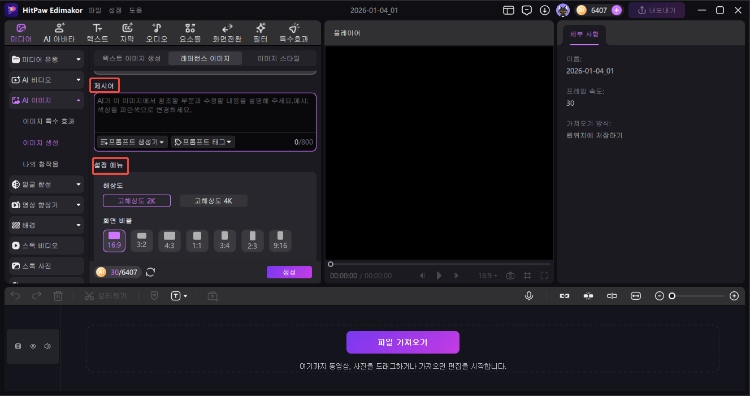Toggle the track lock icon in track header

[18, 346]
